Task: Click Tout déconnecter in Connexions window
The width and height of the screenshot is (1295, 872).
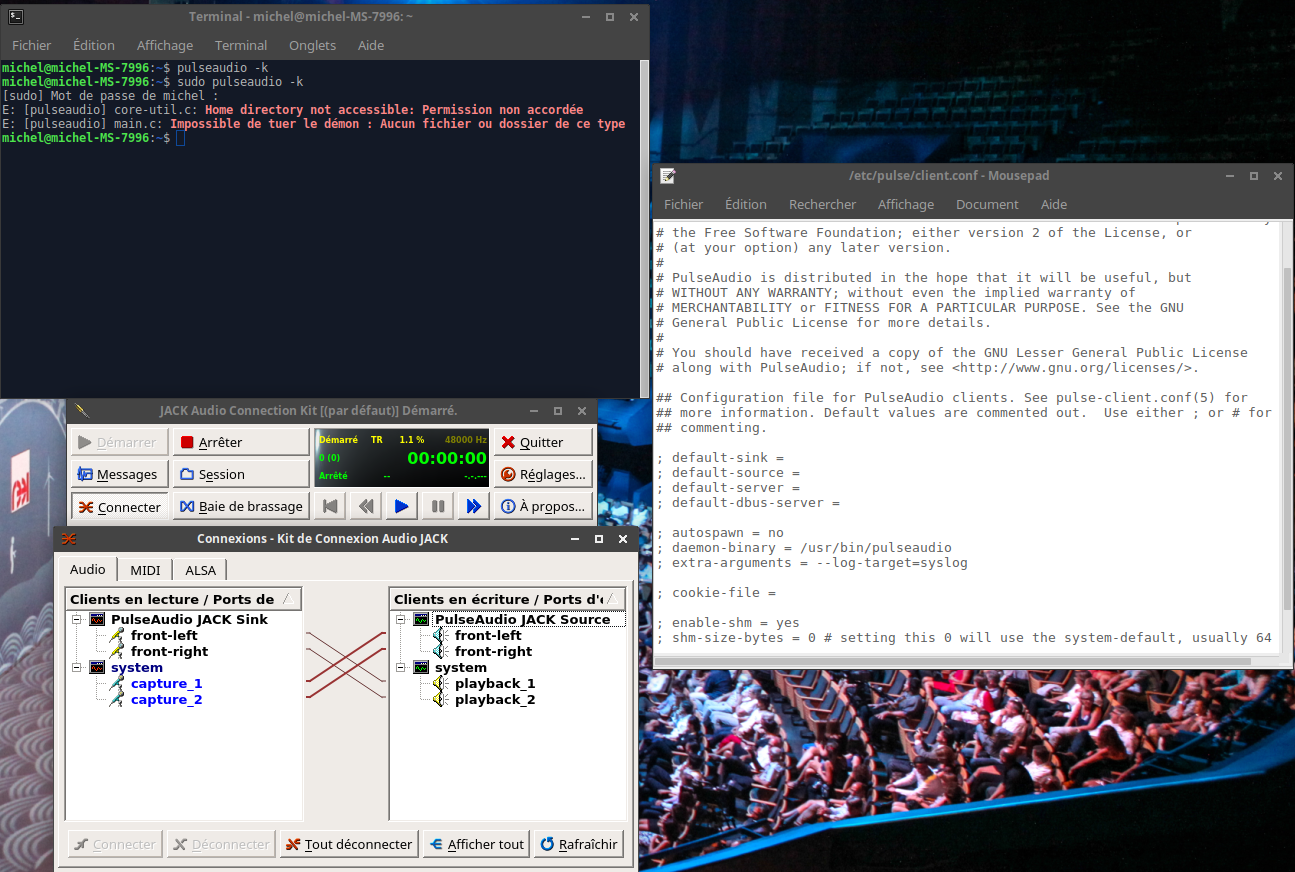Action: [348, 844]
